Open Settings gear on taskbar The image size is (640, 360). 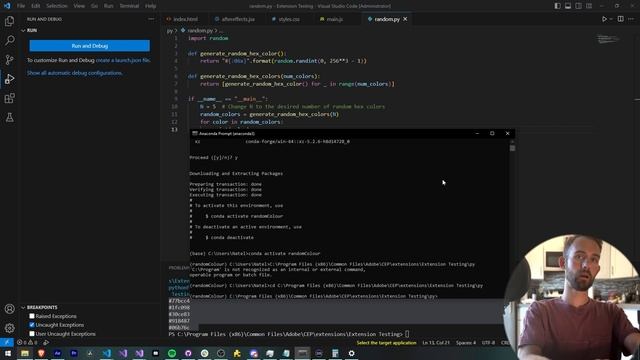(351, 353)
